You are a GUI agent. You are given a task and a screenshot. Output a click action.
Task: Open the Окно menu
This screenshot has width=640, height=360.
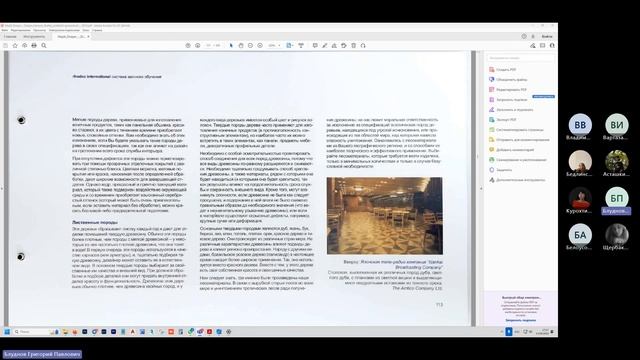pos(86,30)
